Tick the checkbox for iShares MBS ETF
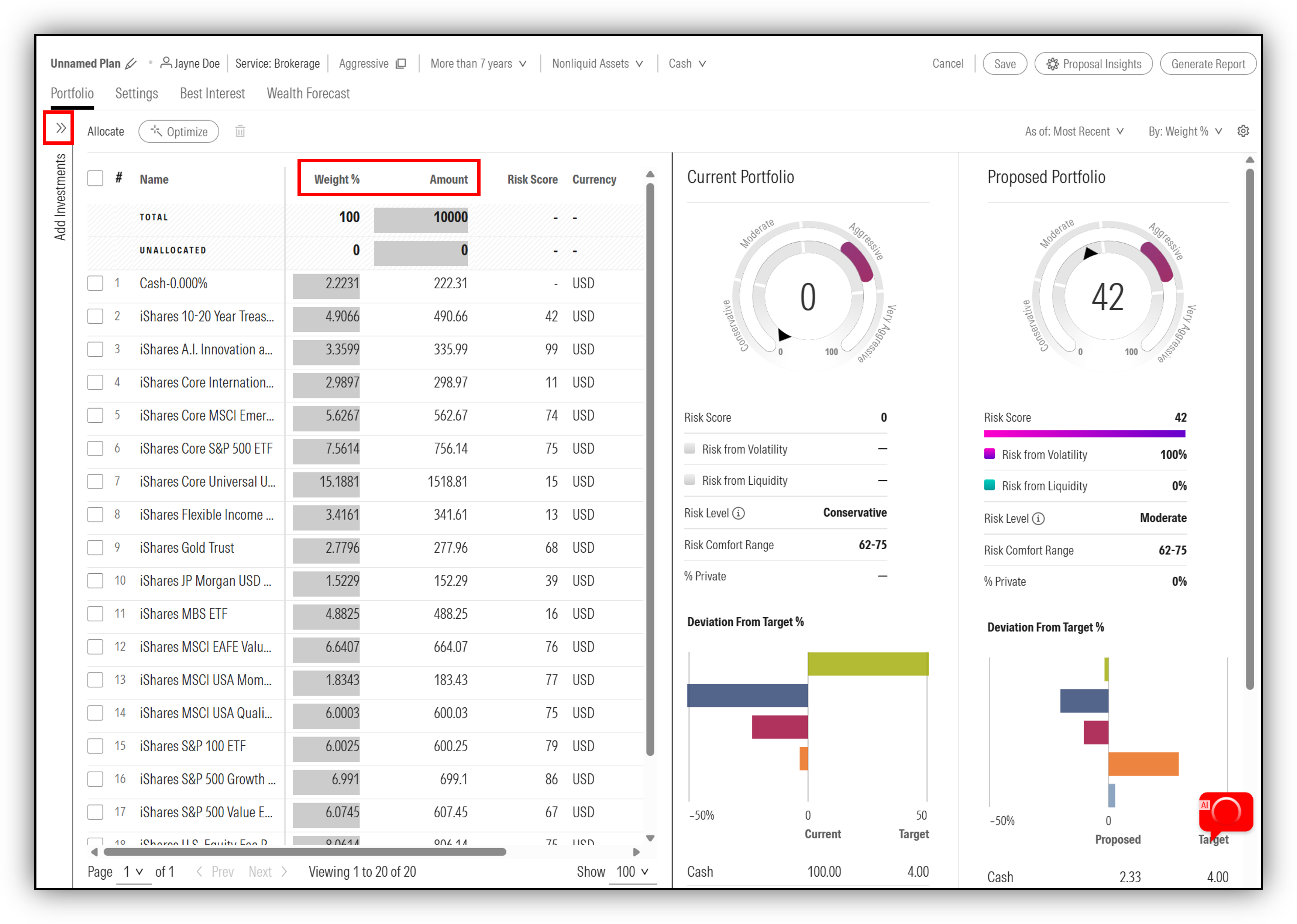 [x=96, y=614]
